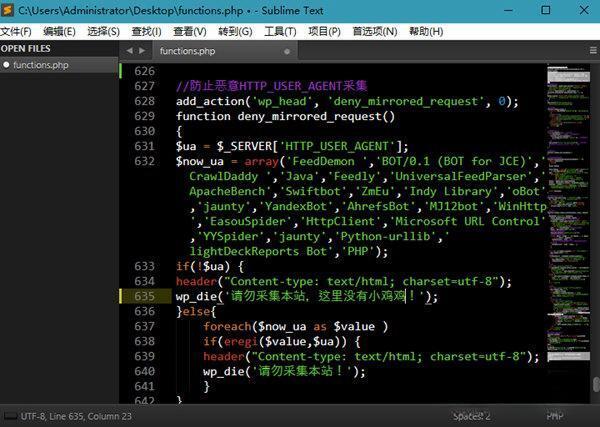Go to next tab with right arrow

142,50
